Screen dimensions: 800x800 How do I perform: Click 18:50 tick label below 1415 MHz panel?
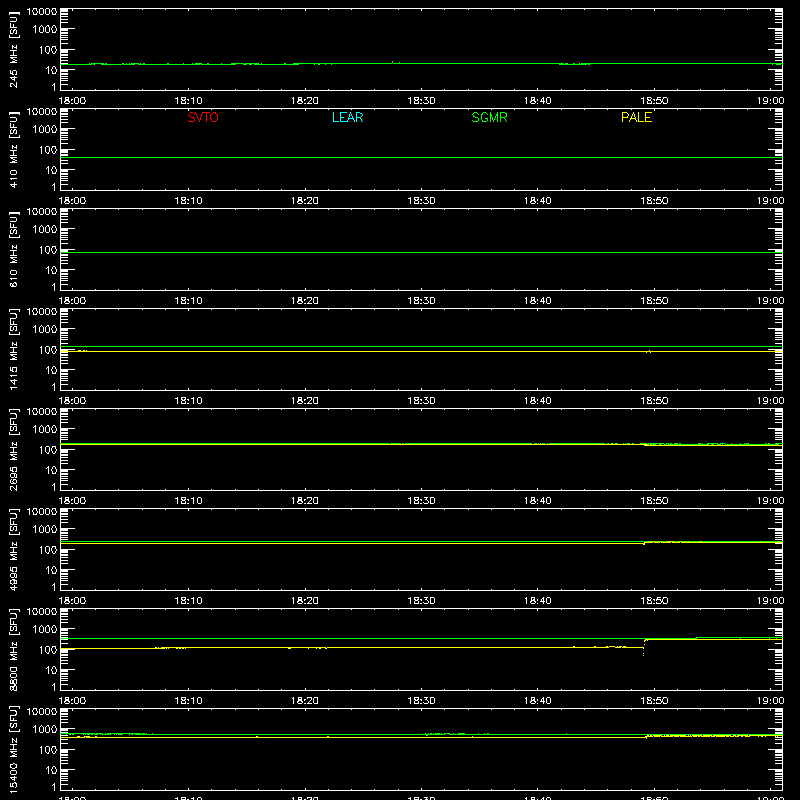[x=654, y=401]
